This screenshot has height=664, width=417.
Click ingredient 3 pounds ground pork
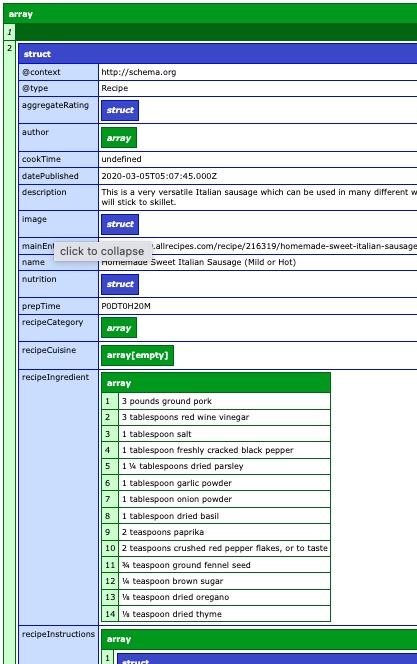pyautogui.click(x=167, y=401)
